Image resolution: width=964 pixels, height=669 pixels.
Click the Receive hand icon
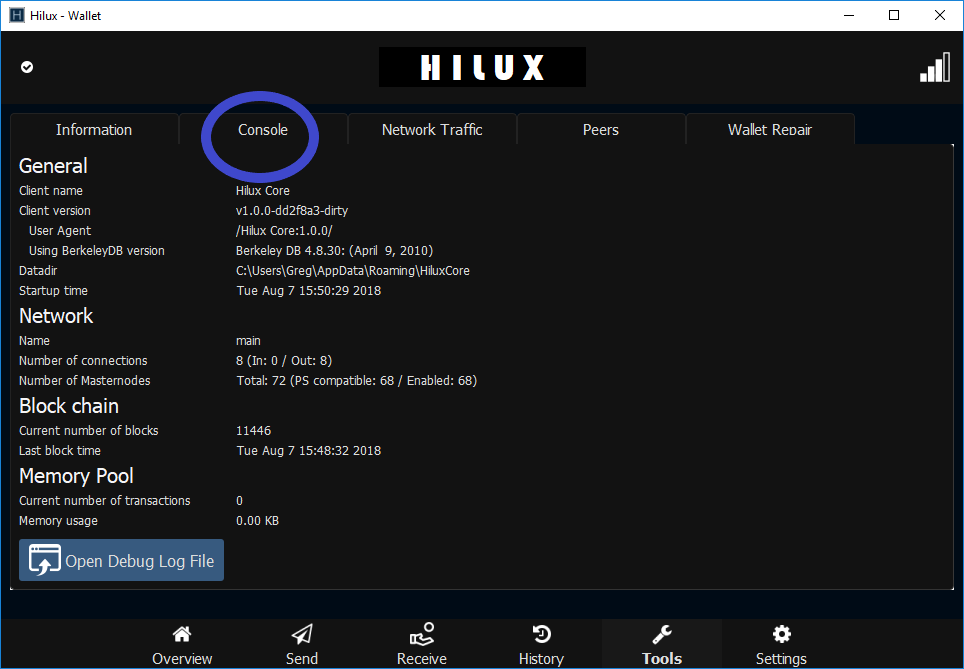(422, 634)
